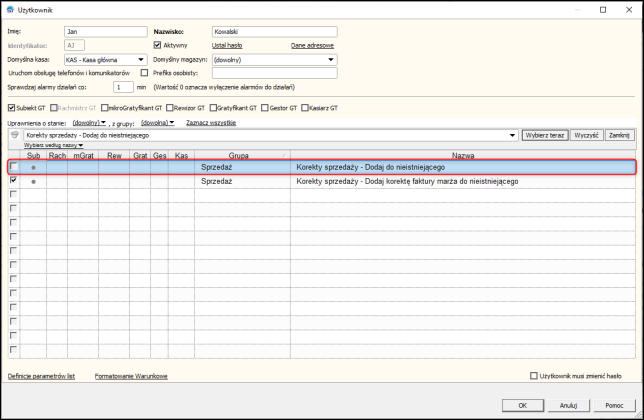Close the Użytkownik window

[629, 10]
